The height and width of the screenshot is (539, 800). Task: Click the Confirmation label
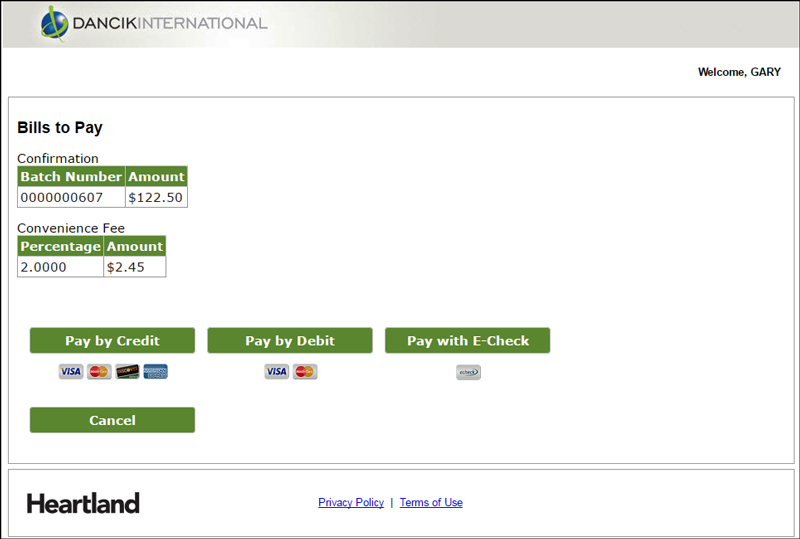58,158
